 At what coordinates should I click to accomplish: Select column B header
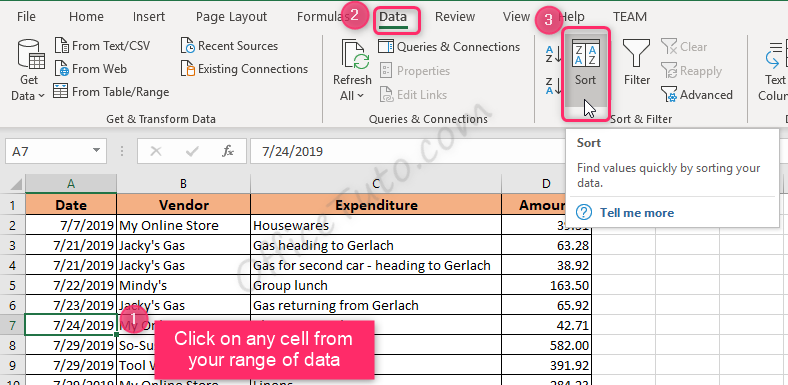183,184
